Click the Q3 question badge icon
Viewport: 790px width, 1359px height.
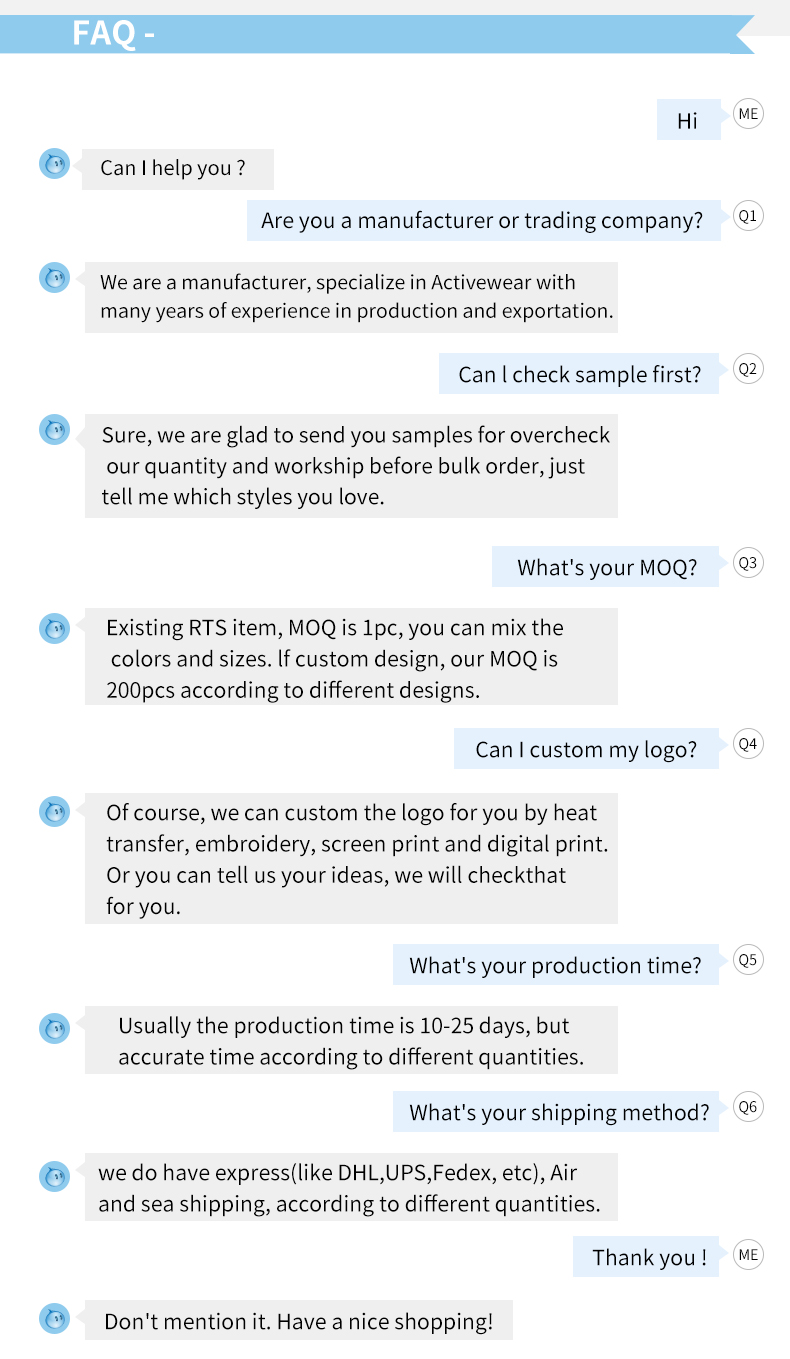tap(748, 562)
